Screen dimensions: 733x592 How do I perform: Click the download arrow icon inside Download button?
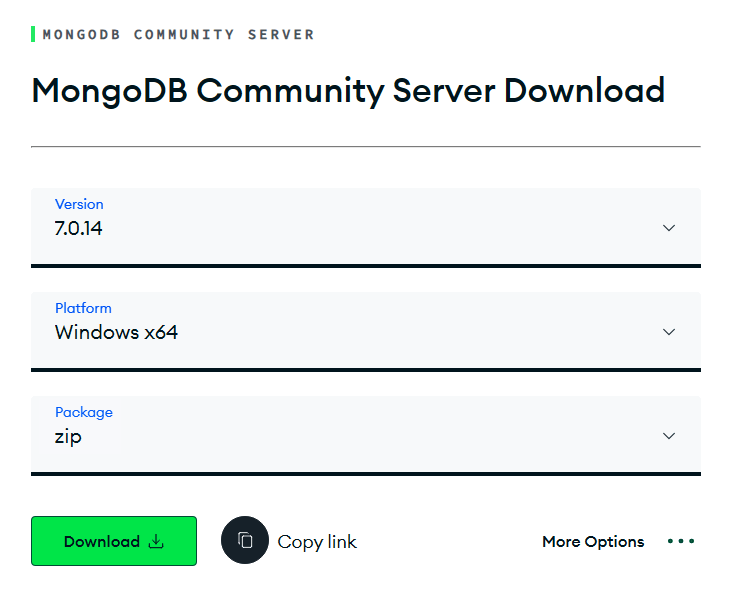point(156,541)
